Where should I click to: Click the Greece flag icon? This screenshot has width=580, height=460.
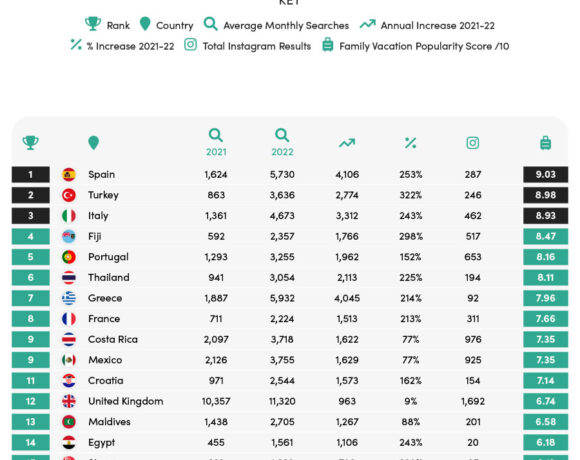coord(69,298)
